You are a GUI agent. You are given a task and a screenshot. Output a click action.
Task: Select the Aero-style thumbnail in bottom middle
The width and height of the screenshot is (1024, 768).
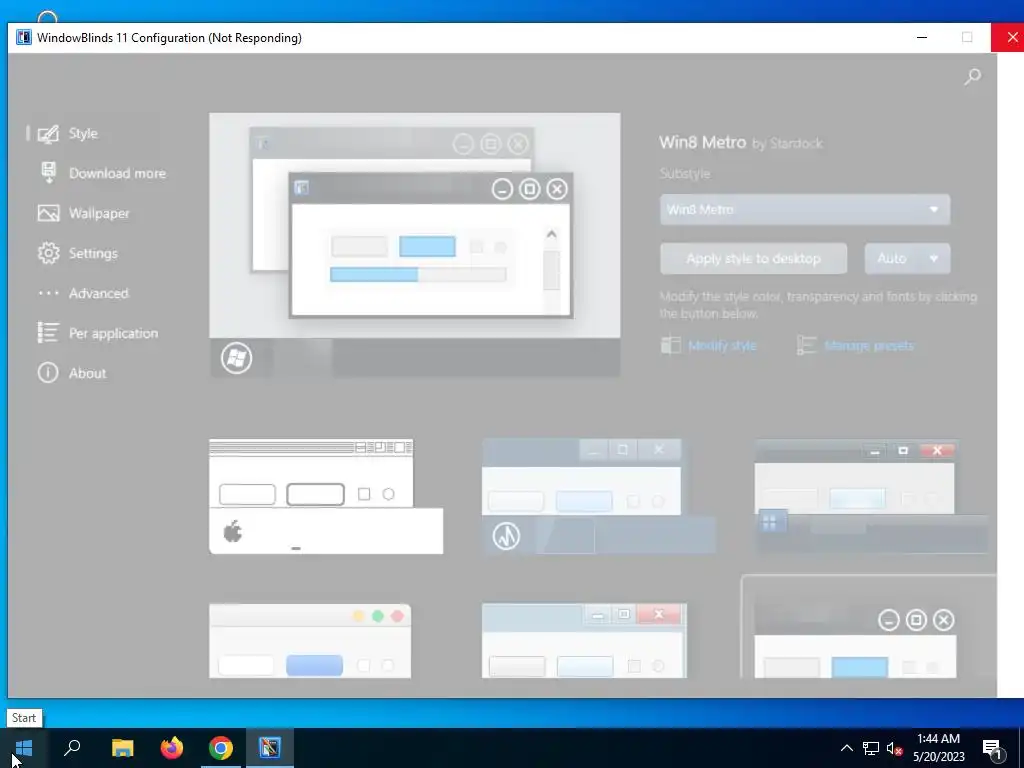click(x=584, y=641)
